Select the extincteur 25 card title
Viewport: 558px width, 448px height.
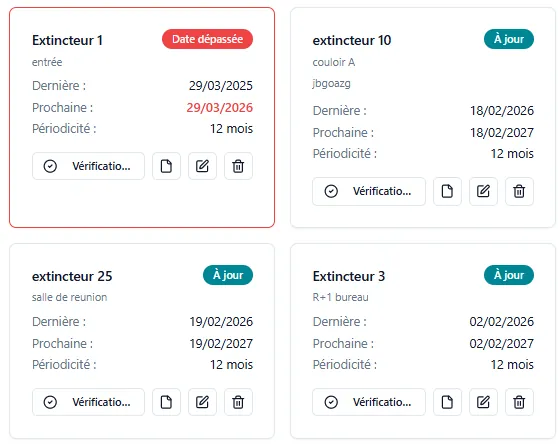[x=72, y=276]
